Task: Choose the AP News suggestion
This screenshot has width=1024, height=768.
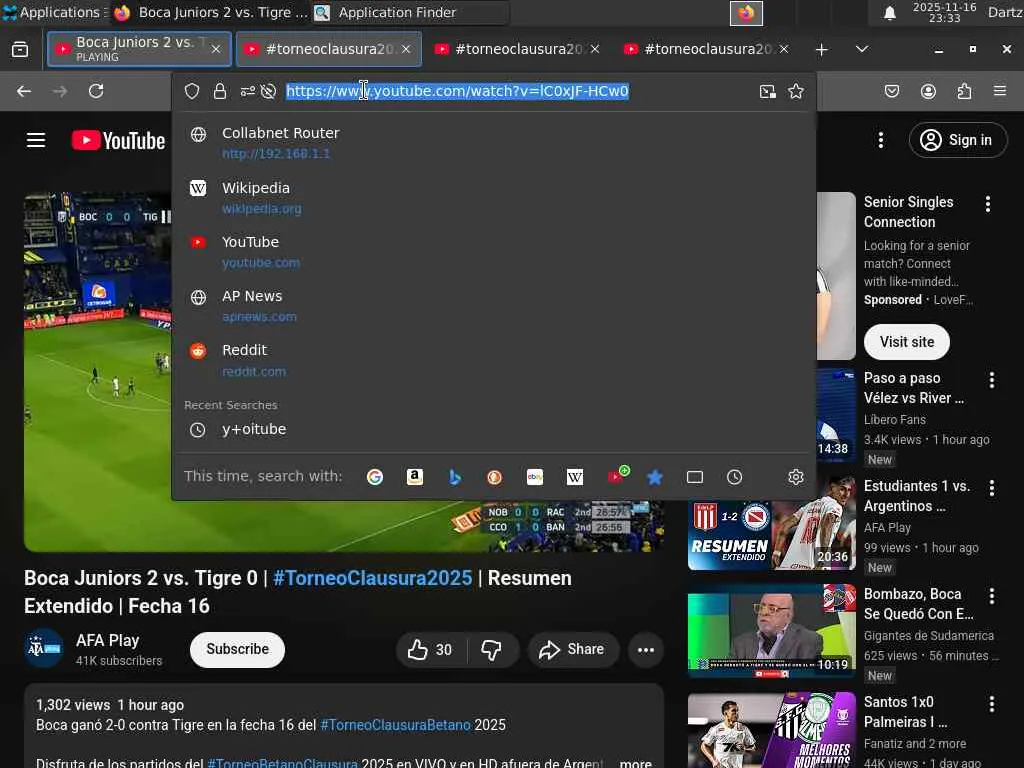Action: pos(494,306)
